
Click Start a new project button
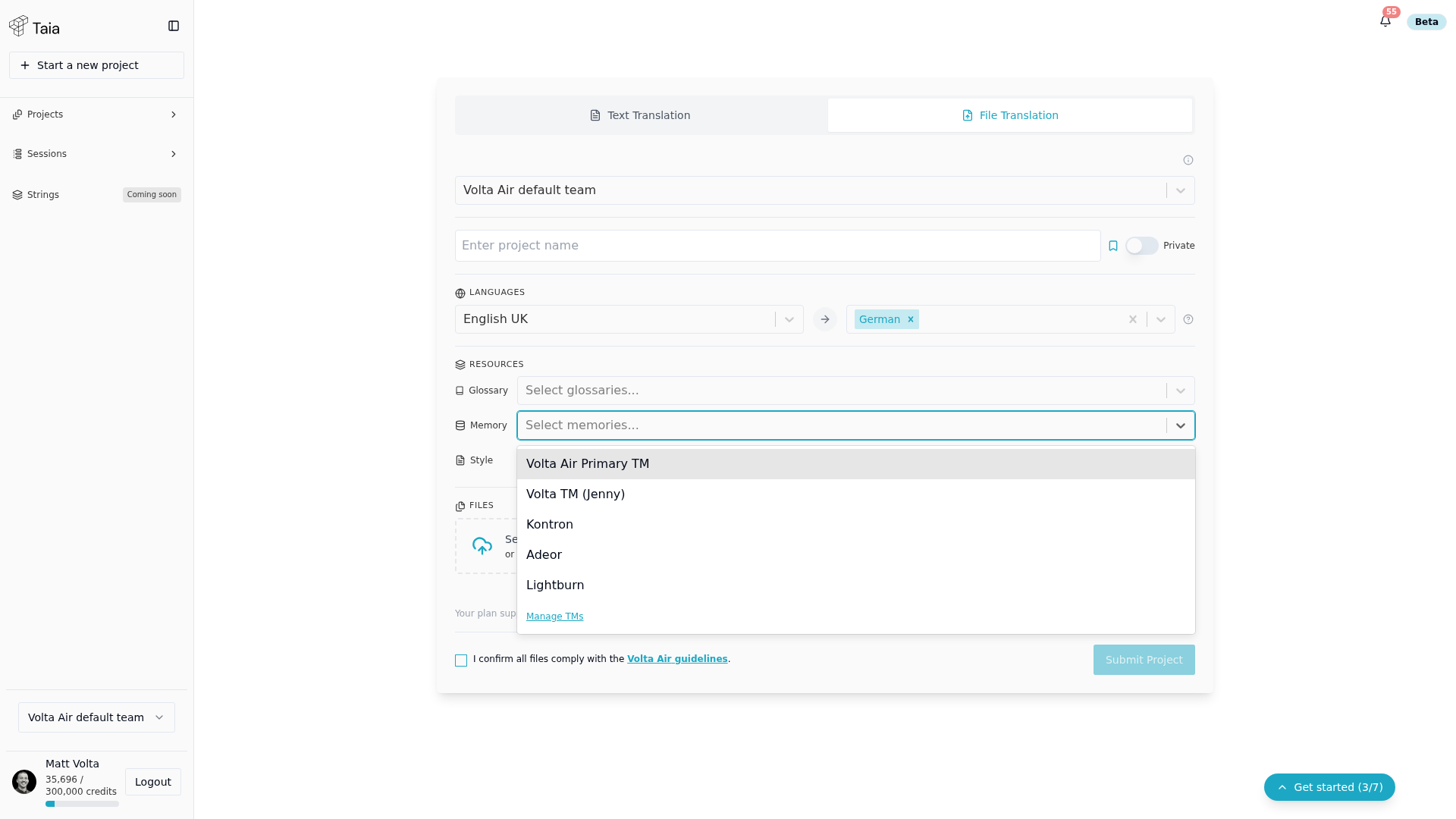(x=96, y=65)
